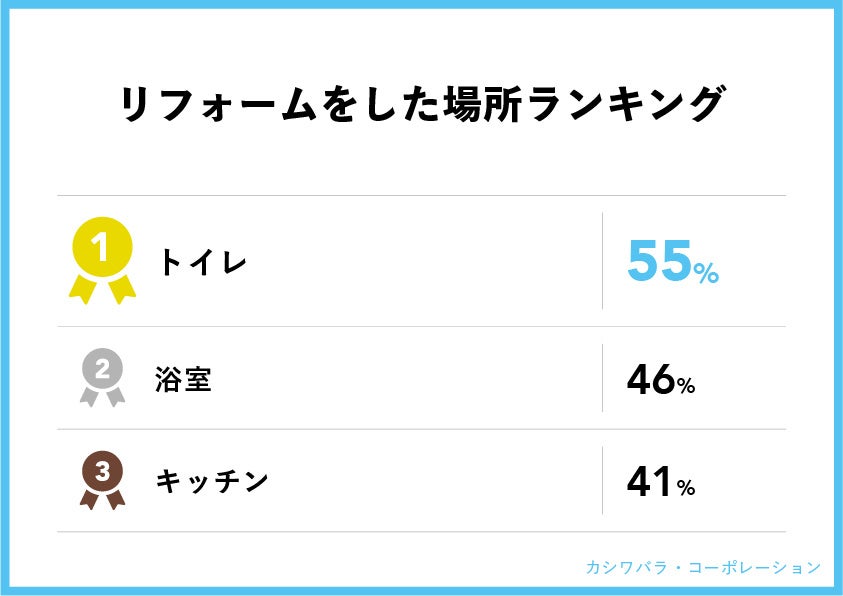Click line separating 浴室 and キッチン rows
843x596 pixels.
421,429
